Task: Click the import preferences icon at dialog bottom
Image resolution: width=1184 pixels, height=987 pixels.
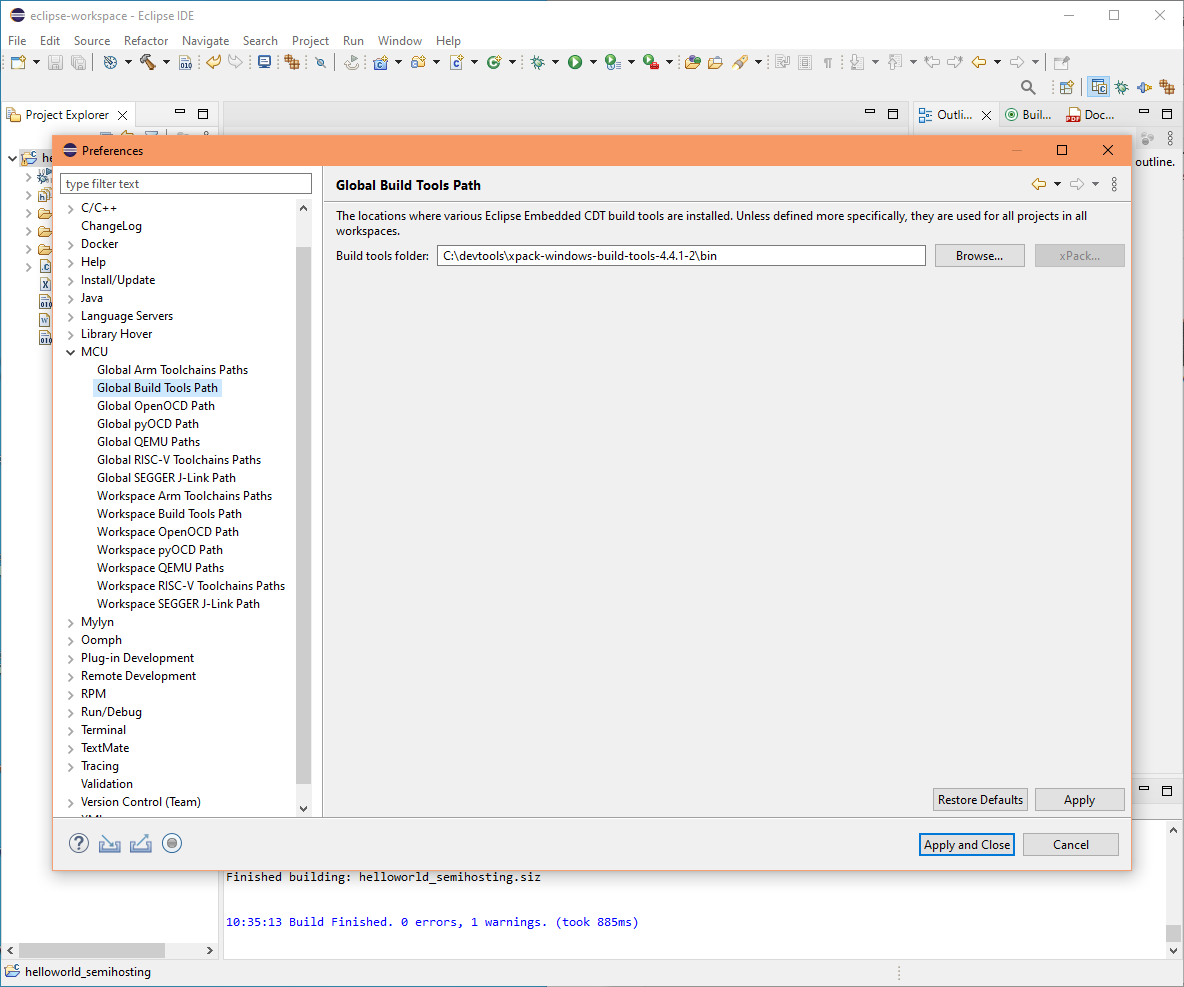Action: [x=110, y=843]
